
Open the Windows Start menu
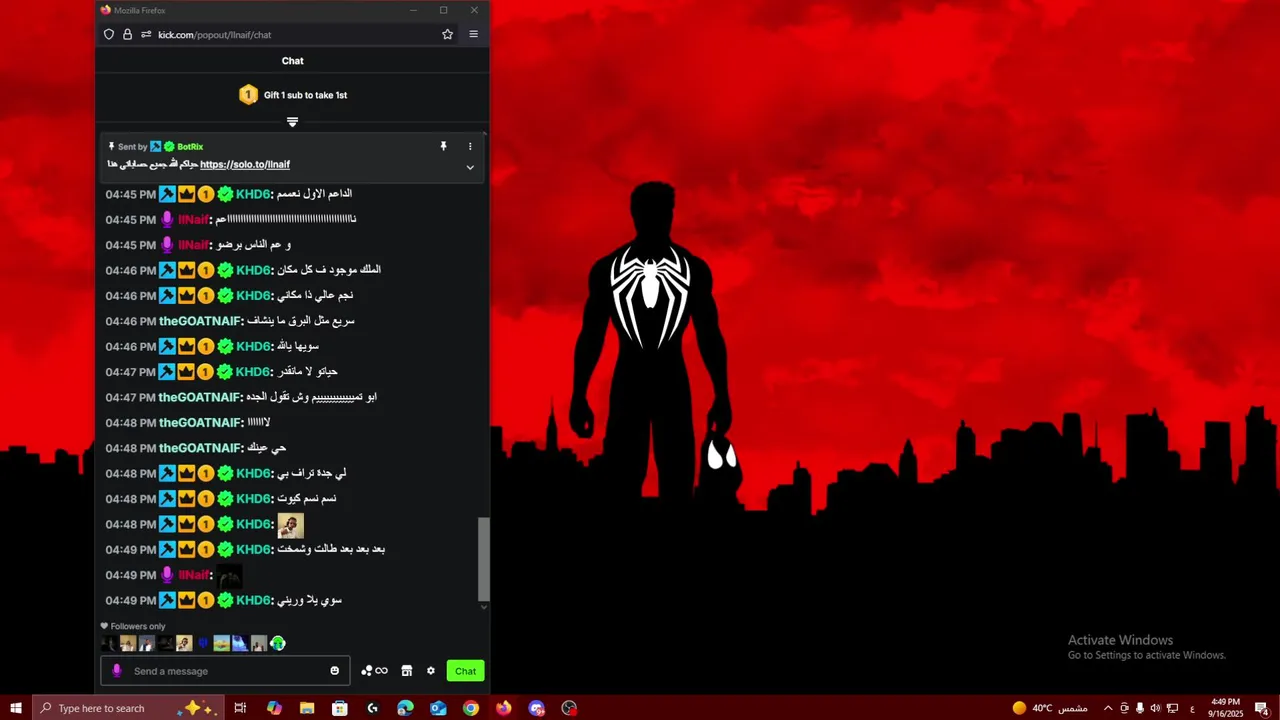point(16,708)
